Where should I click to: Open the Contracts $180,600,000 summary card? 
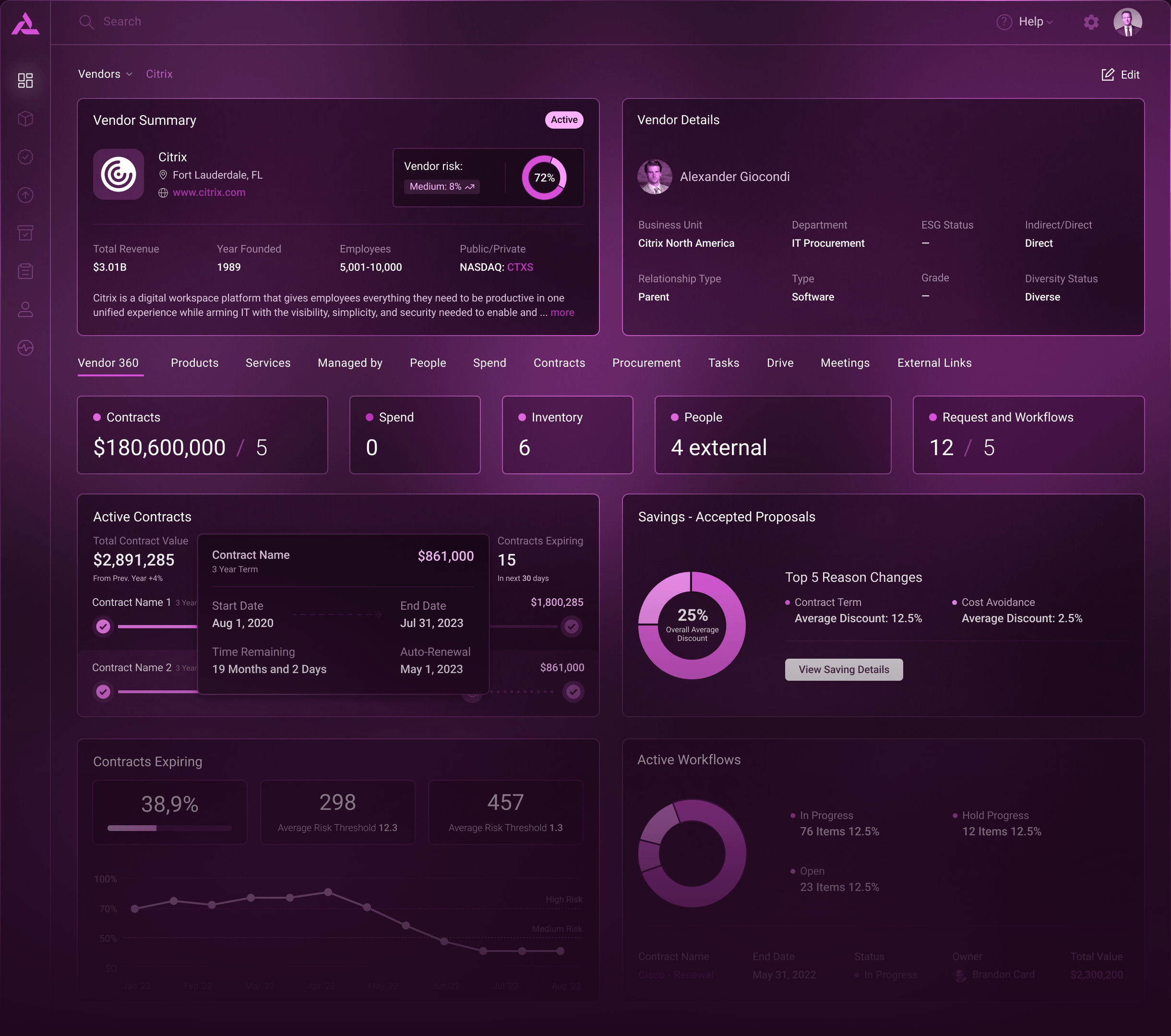click(202, 435)
